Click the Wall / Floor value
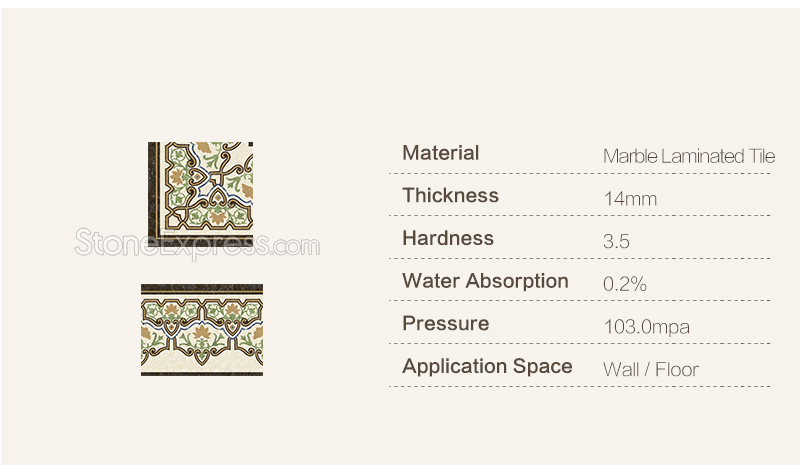 pos(651,369)
